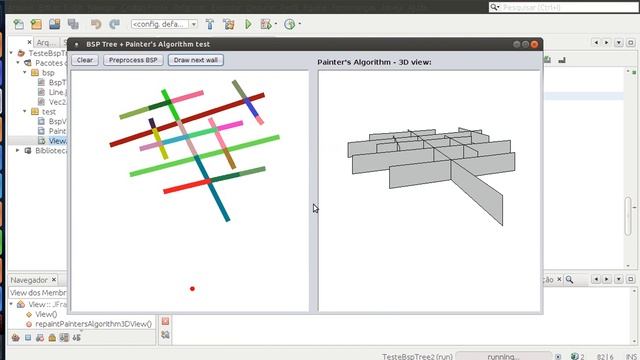The image size is (640, 360).
Task: Open the Profile Project dropdown arrow
Action: 300,24
